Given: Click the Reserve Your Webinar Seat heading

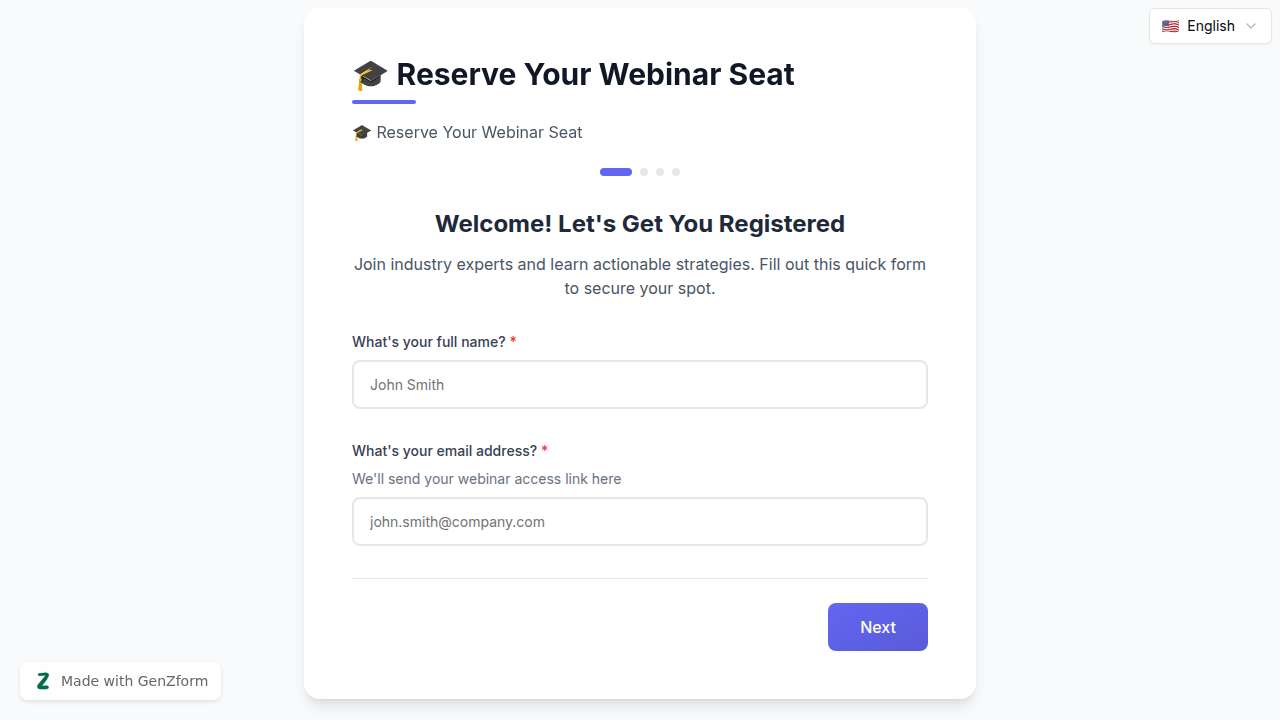Looking at the screenshot, I should 594,73.
